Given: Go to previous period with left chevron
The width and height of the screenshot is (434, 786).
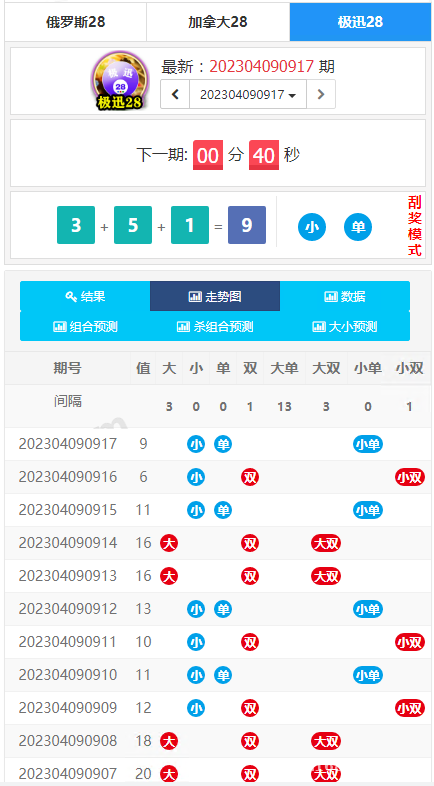Looking at the screenshot, I should pyautogui.click(x=175, y=94).
